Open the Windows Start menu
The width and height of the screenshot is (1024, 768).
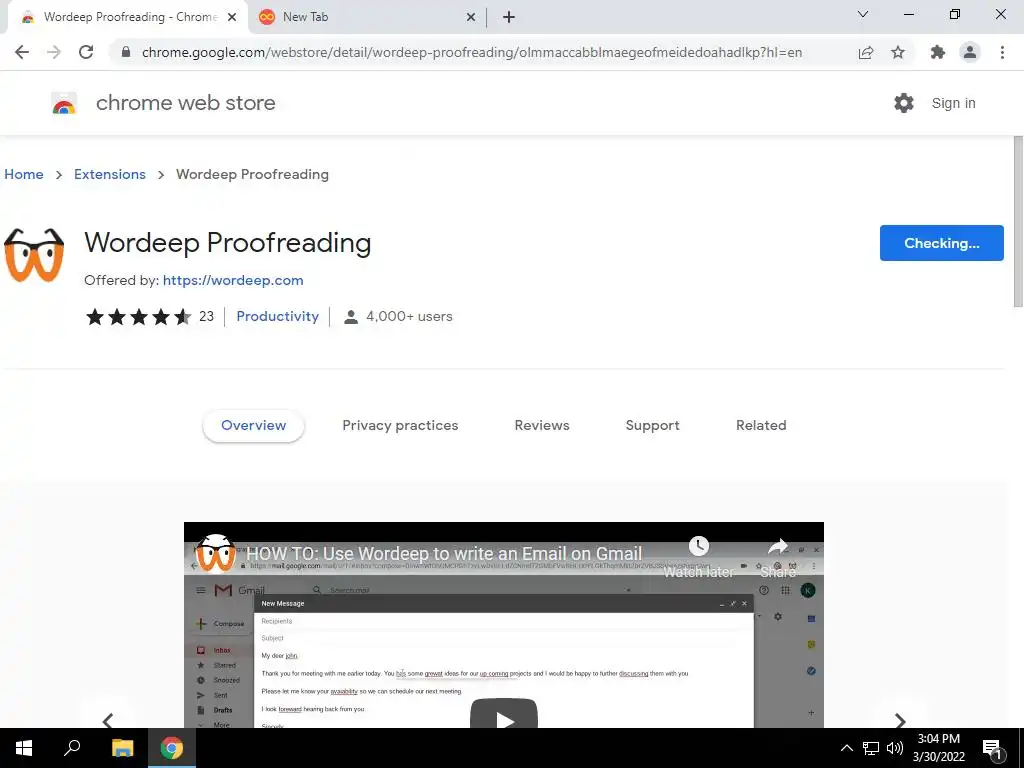[x=24, y=748]
